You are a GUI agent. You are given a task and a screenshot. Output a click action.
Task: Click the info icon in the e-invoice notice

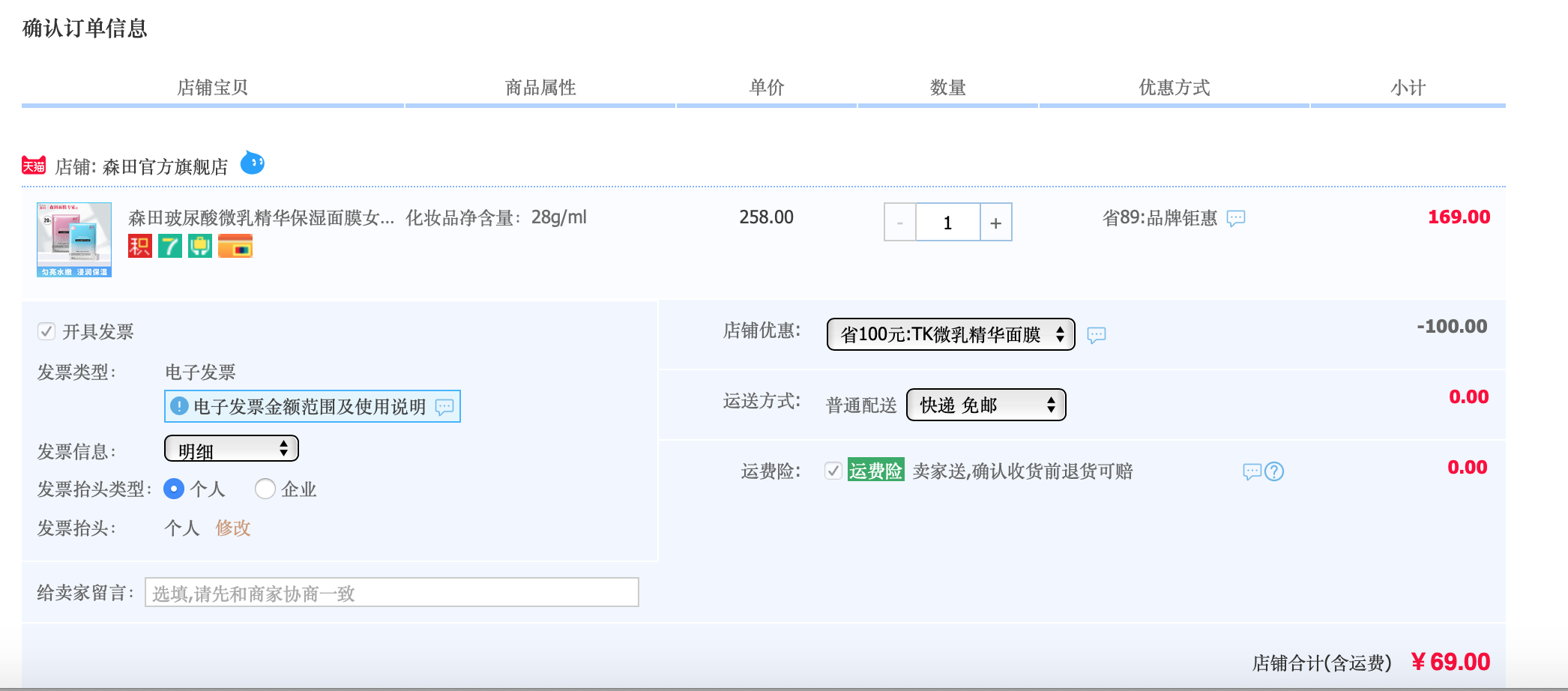pos(179,406)
